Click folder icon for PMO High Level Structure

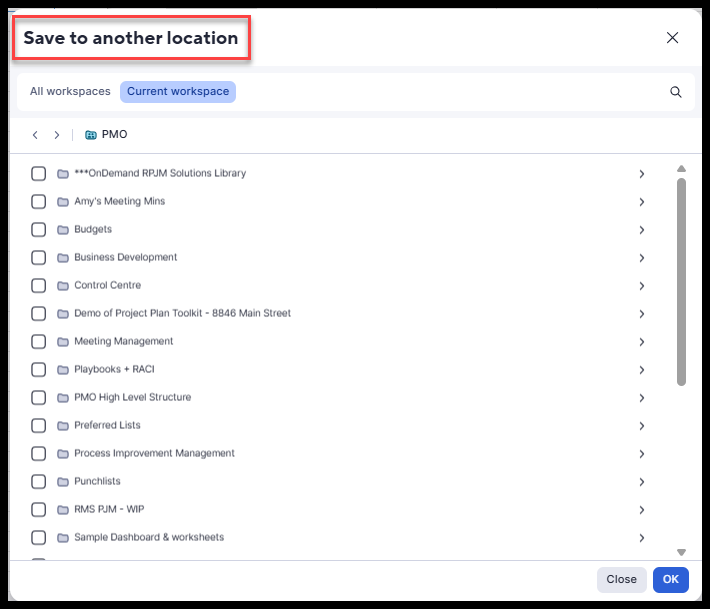tap(63, 398)
